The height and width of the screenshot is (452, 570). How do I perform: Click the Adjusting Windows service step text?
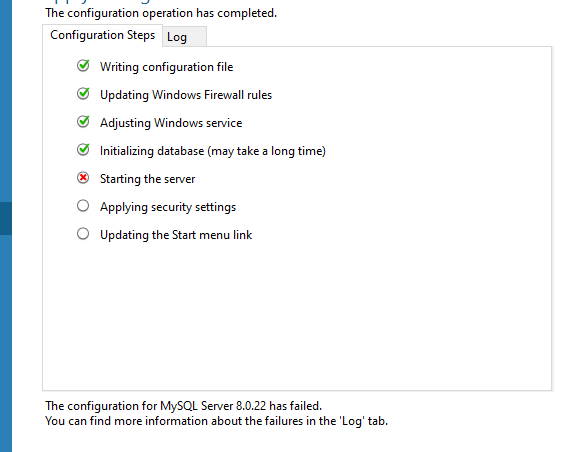click(171, 123)
